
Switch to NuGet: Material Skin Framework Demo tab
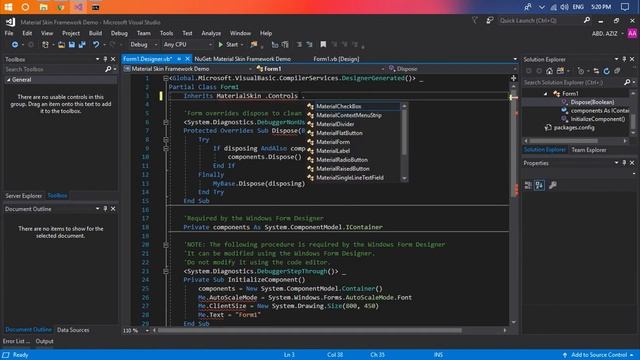click(242, 59)
